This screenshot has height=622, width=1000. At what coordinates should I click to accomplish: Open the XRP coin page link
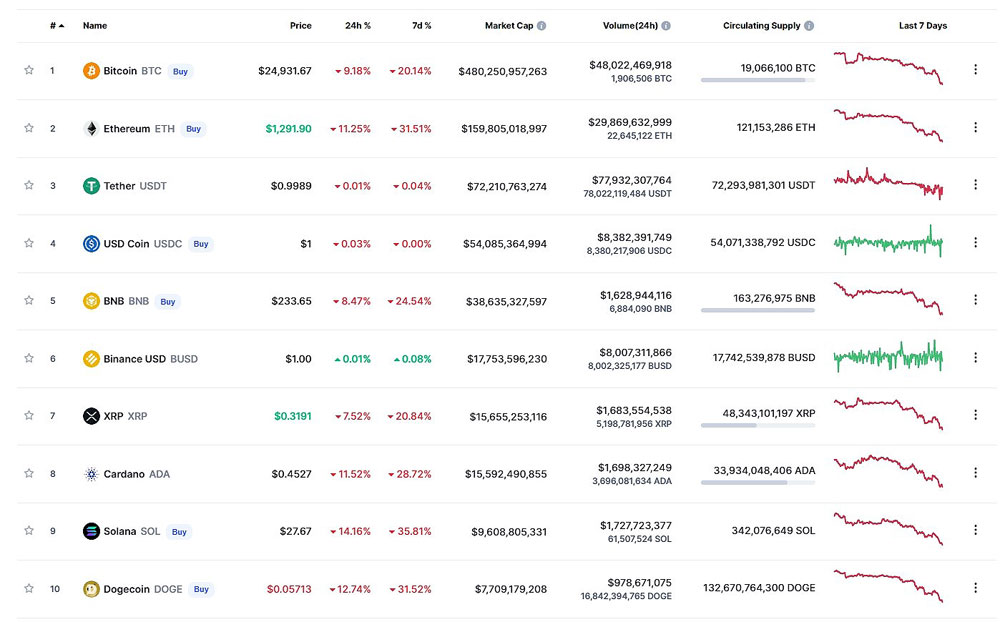click(126, 416)
